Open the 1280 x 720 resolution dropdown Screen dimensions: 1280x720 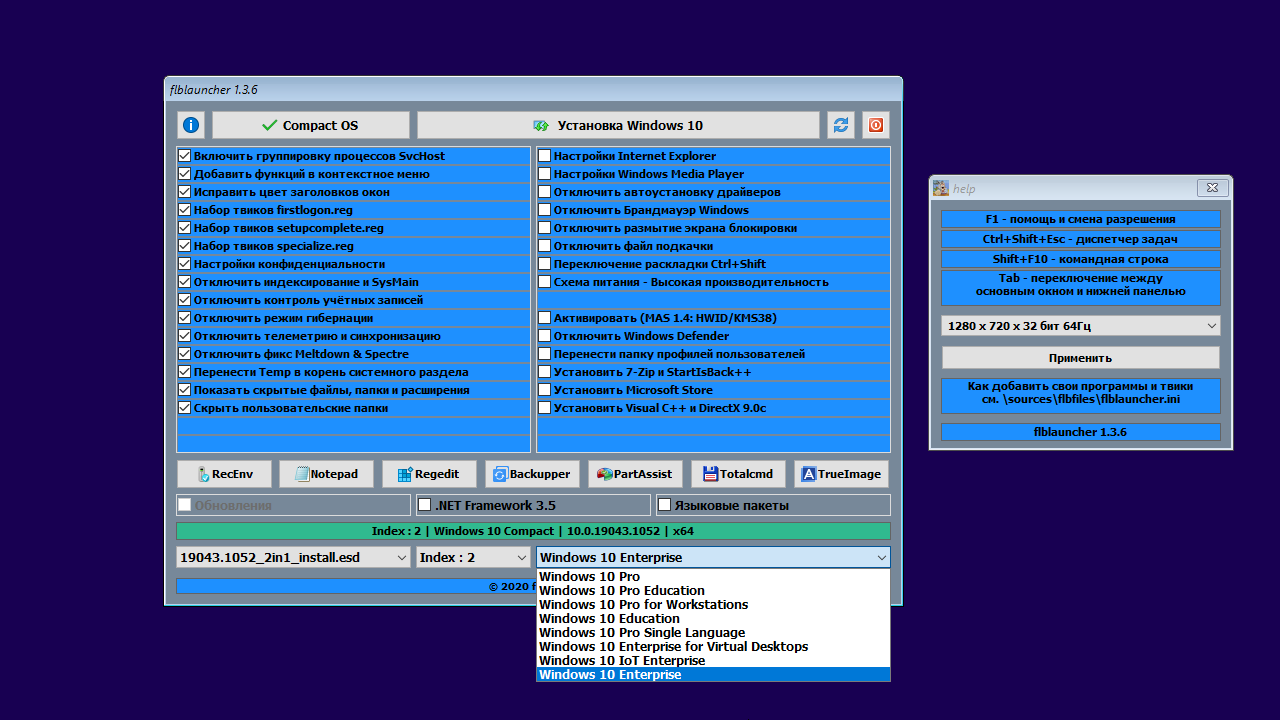click(1080, 326)
